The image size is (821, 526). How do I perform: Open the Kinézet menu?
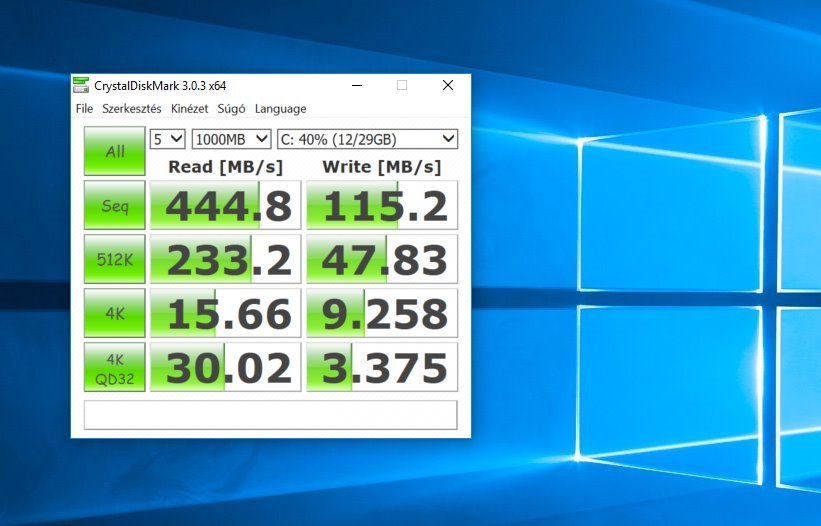(x=190, y=109)
